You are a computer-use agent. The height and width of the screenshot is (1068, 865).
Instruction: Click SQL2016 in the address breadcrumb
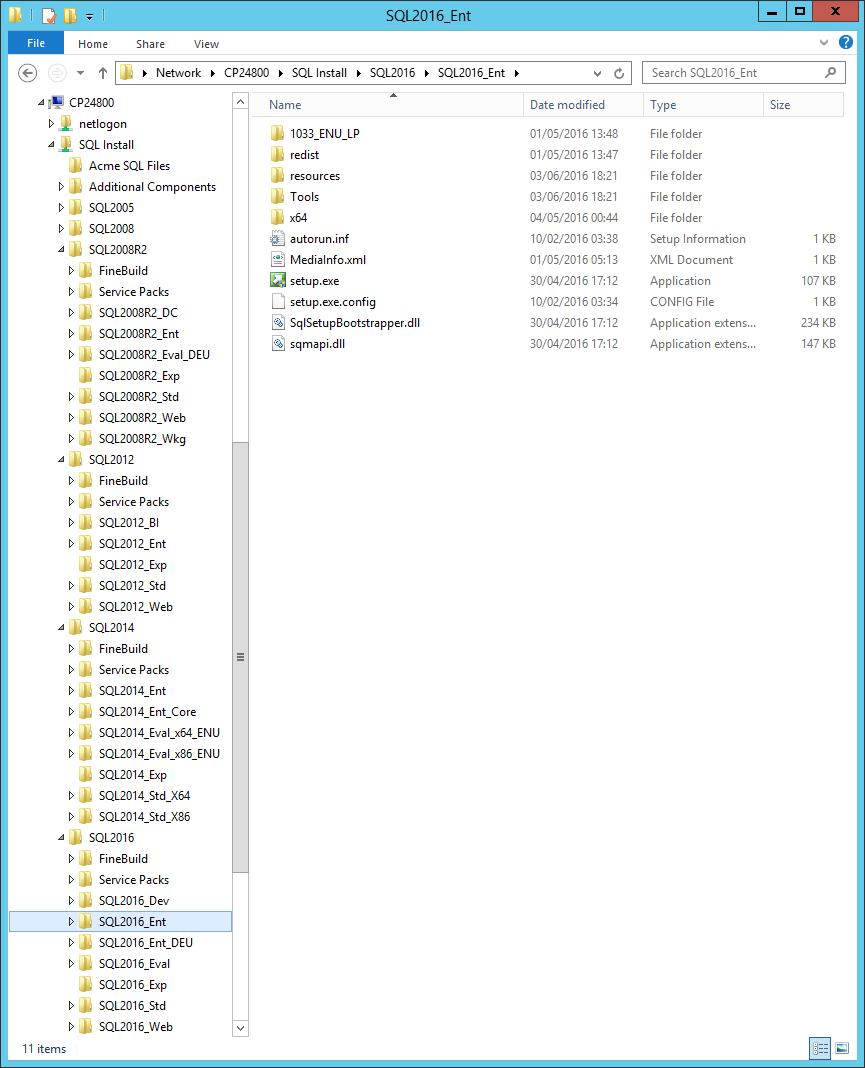(x=392, y=73)
